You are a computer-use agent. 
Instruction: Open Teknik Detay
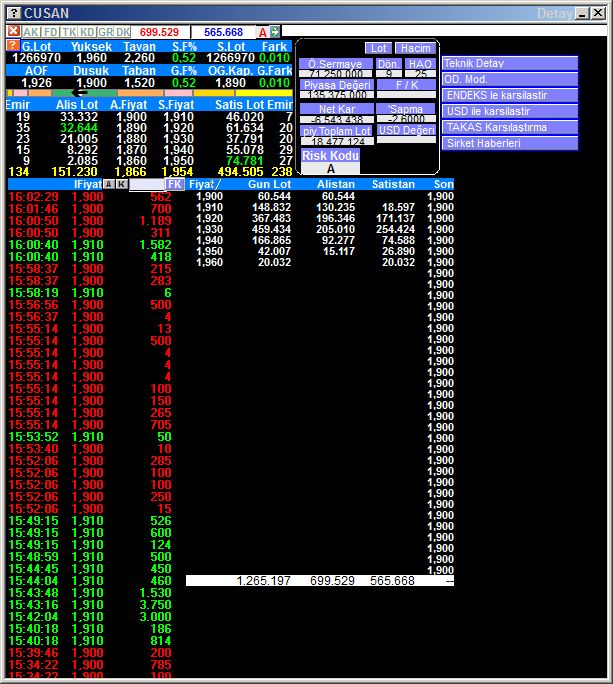click(x=510, y=63)
